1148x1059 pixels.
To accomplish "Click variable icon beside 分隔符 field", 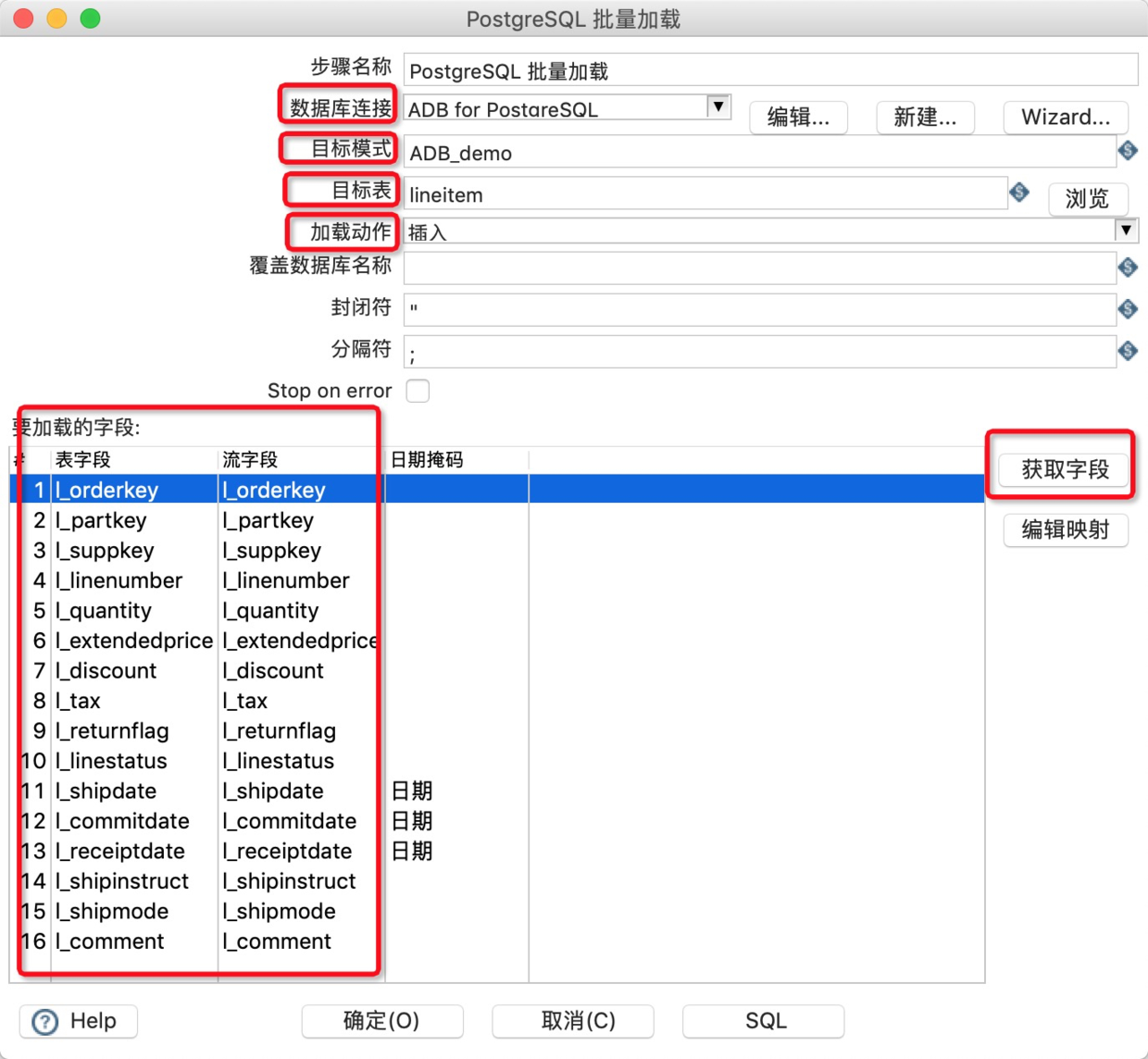I will pos(1128,351).
